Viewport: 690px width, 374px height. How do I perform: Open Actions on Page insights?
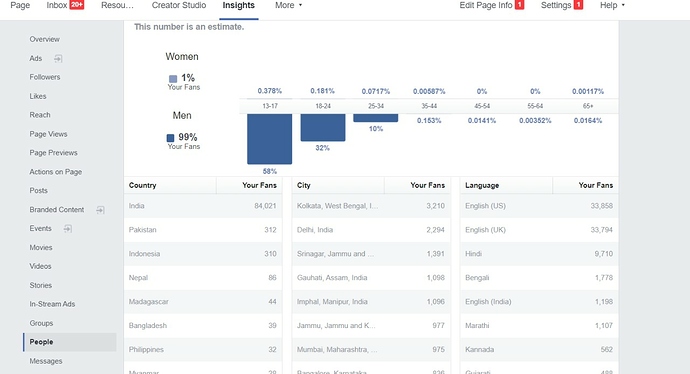[x=55, y=172]
